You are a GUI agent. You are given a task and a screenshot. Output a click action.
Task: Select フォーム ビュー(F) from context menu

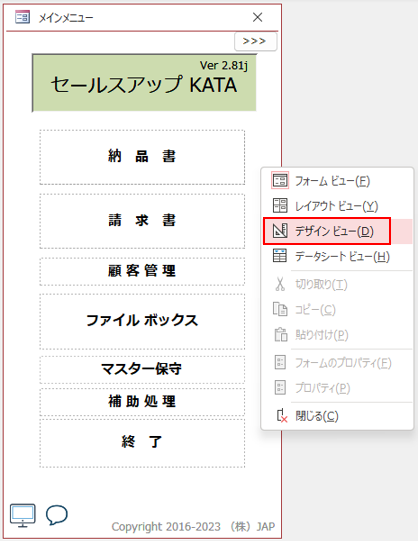click(x=337, y=180)
